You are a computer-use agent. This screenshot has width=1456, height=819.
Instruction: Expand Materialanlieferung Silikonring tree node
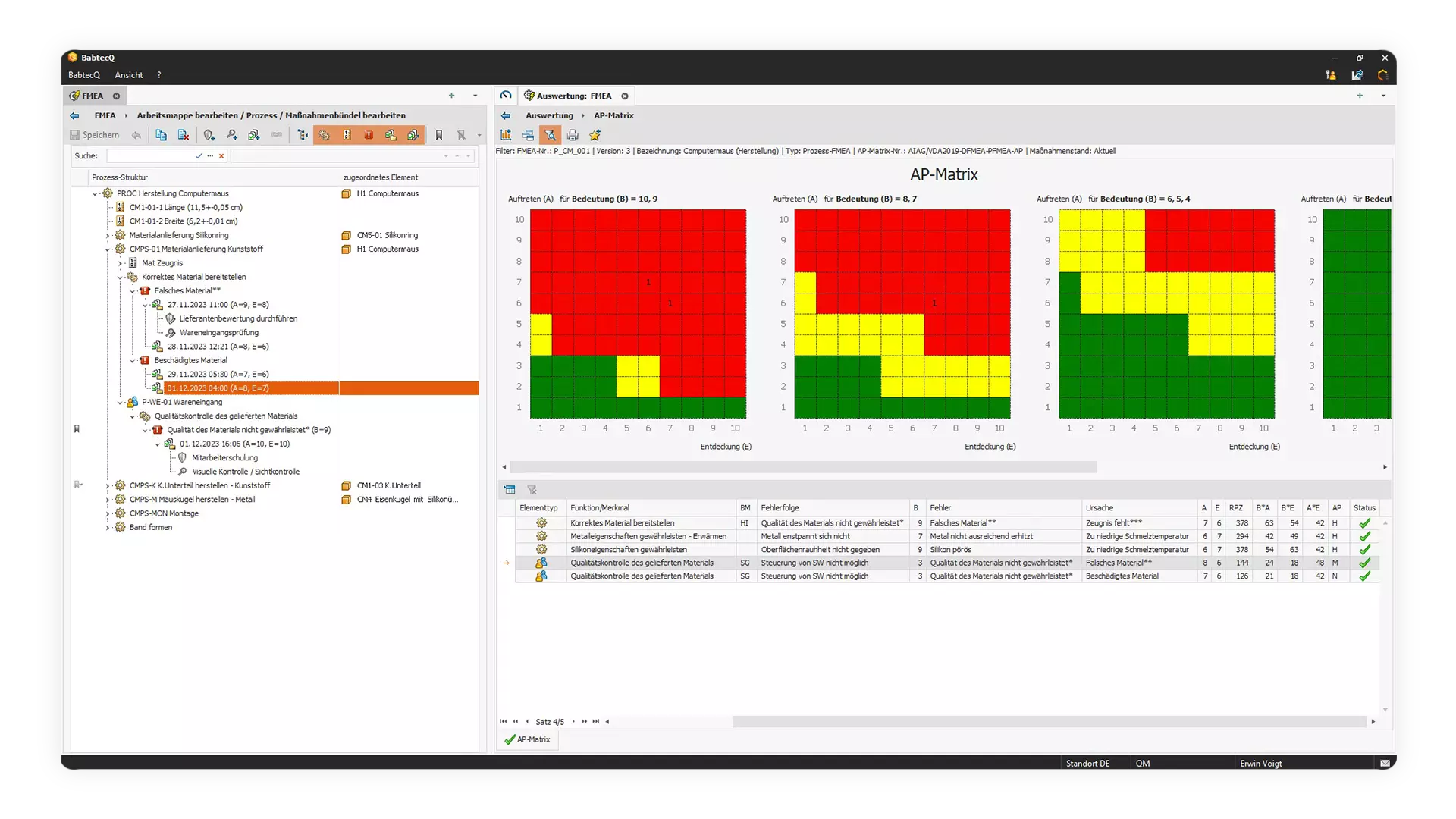pos(108,236)
